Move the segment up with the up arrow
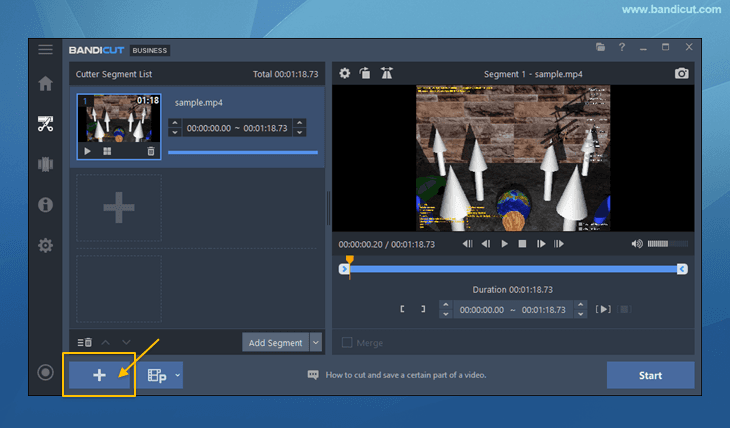Image resolution: width=730 pixels, height=428 pixels. click(106, 342)
